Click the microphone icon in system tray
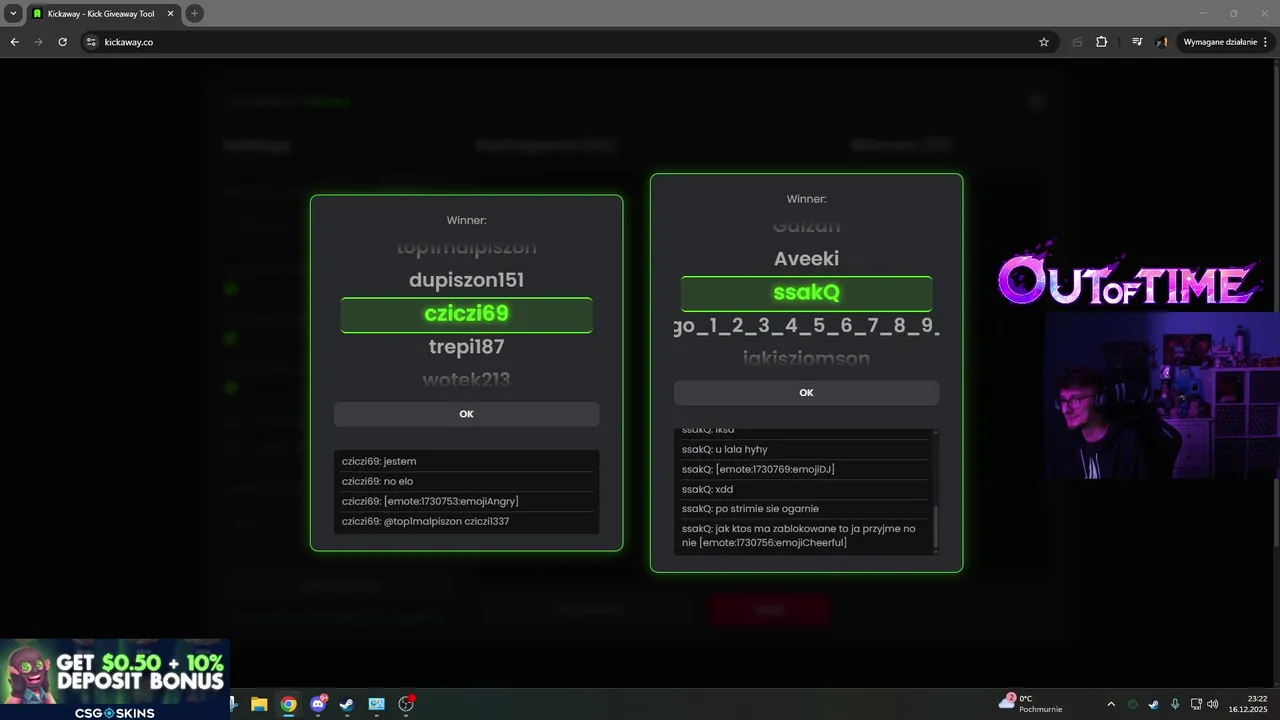 [1175, 704]
